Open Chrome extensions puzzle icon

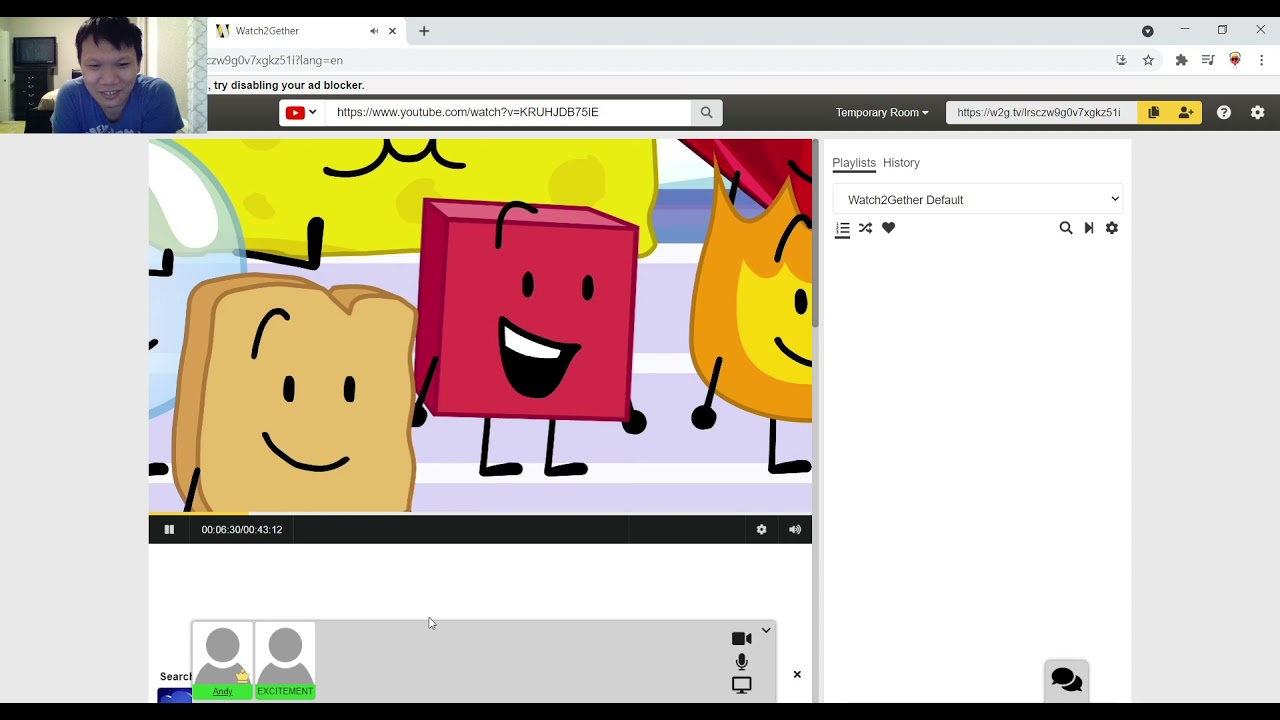tap(1181, 60)
